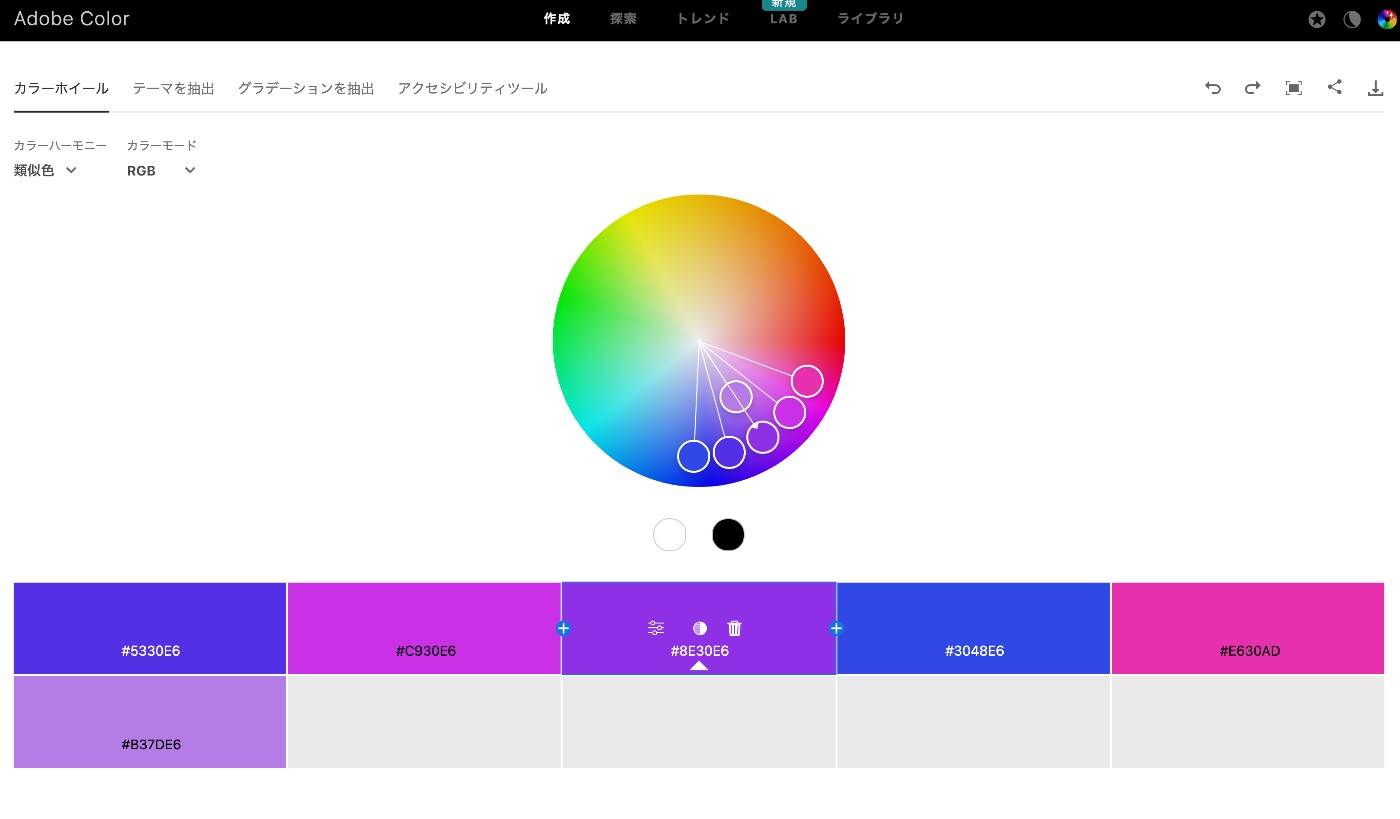Click the undo arrow icon
1400x819 pixels.
(x=1213, y=88)
